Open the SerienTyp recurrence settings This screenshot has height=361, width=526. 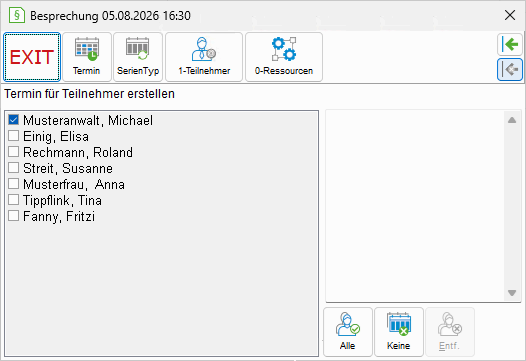(138, 57)
